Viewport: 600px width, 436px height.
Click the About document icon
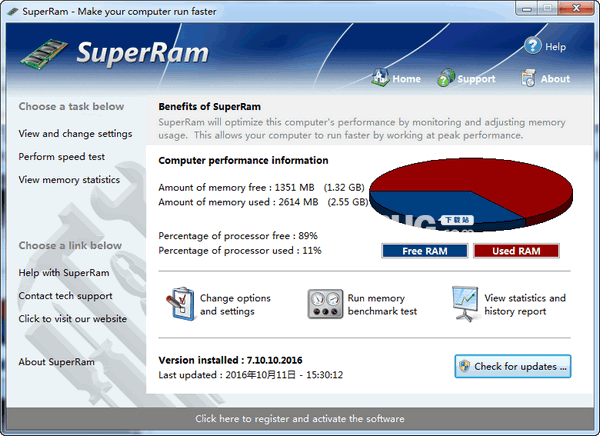tap(528, 78)
